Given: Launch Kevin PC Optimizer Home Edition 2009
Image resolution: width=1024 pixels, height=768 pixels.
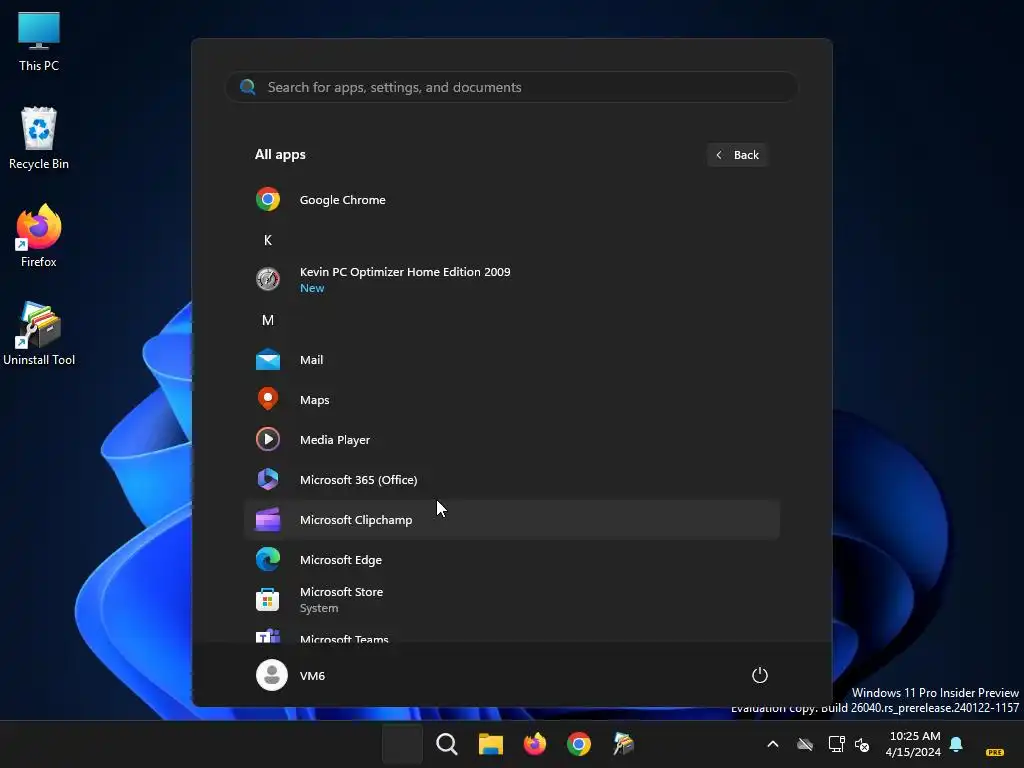Looking at the screenshot, I should [x=511, y=280].
